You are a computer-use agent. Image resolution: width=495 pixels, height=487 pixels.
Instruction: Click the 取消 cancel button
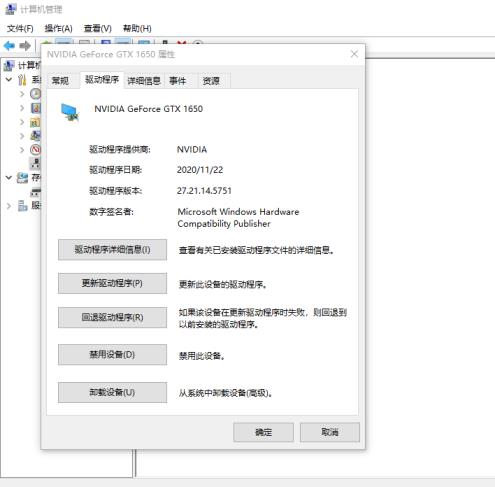point(330,432)
